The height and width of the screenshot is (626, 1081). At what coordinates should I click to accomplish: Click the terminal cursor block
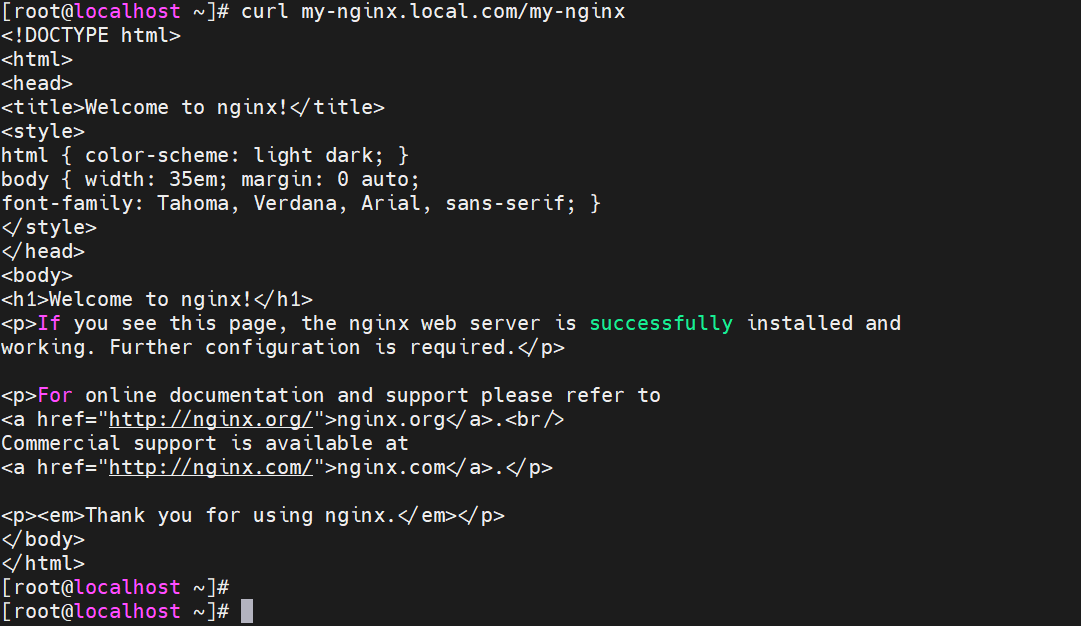(247, 612)
